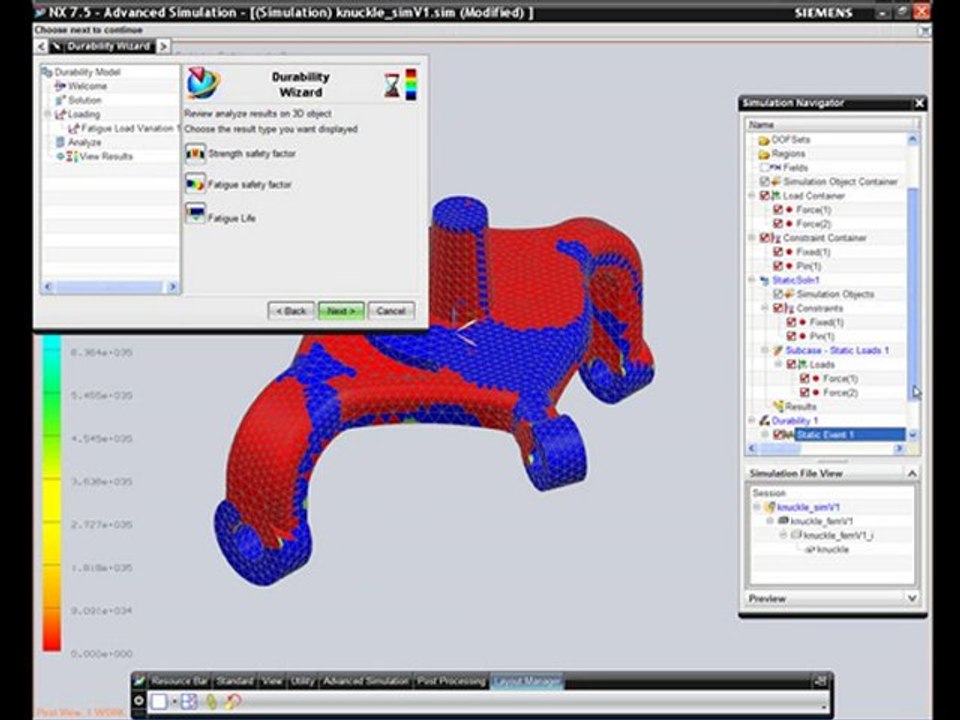Screen dimensions: 960x720
Task: Click the checkmark icon left of Resource Bar tab
Action: [x=140, y=681]
